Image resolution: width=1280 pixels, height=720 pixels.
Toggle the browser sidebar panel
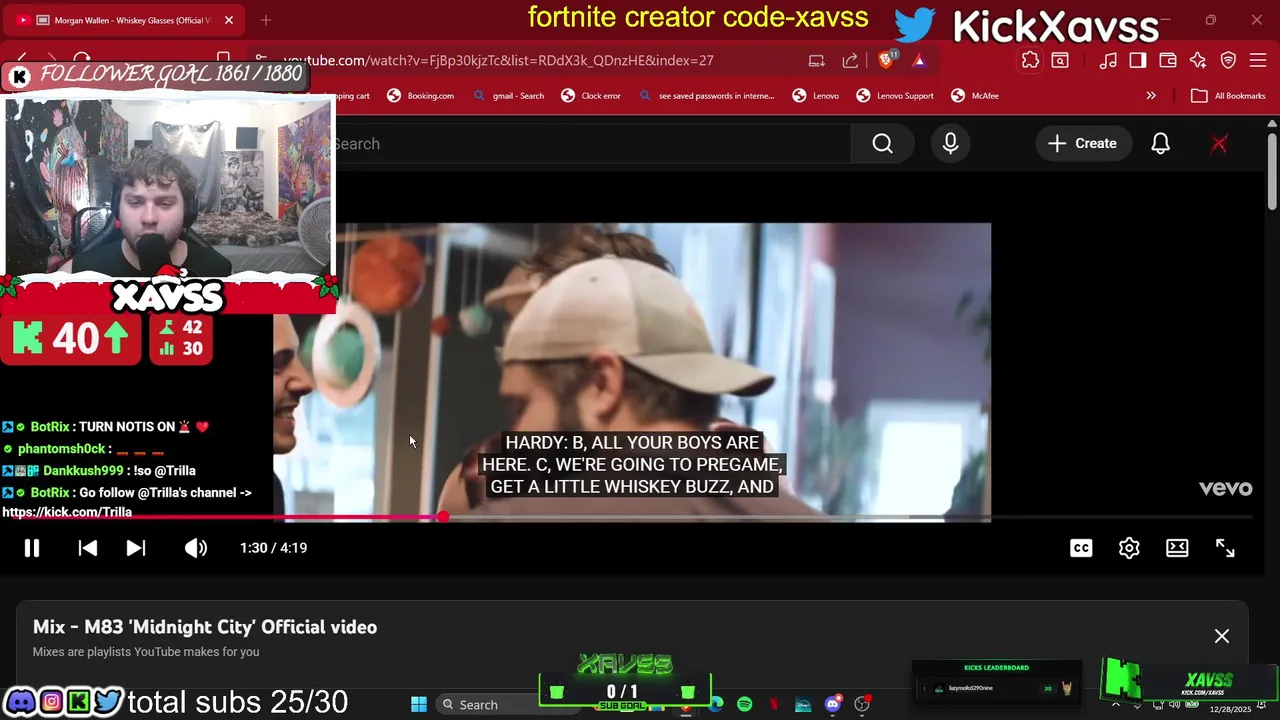tap(1138, 60)
